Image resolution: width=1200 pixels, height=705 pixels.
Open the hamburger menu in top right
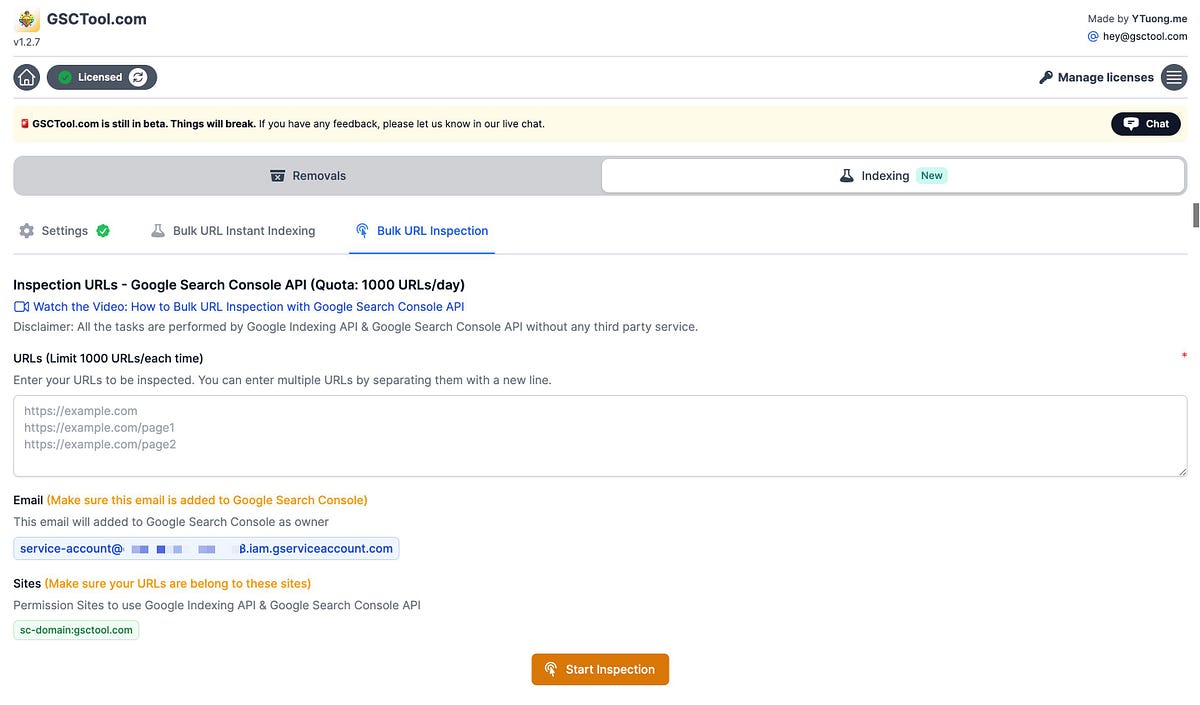1173,76
